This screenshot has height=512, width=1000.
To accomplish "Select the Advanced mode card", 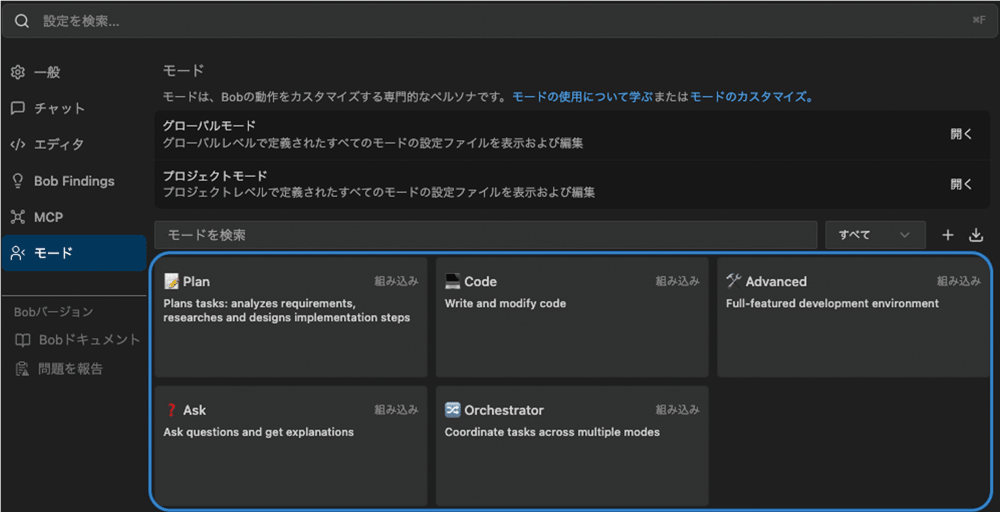I will pos(853,318).
